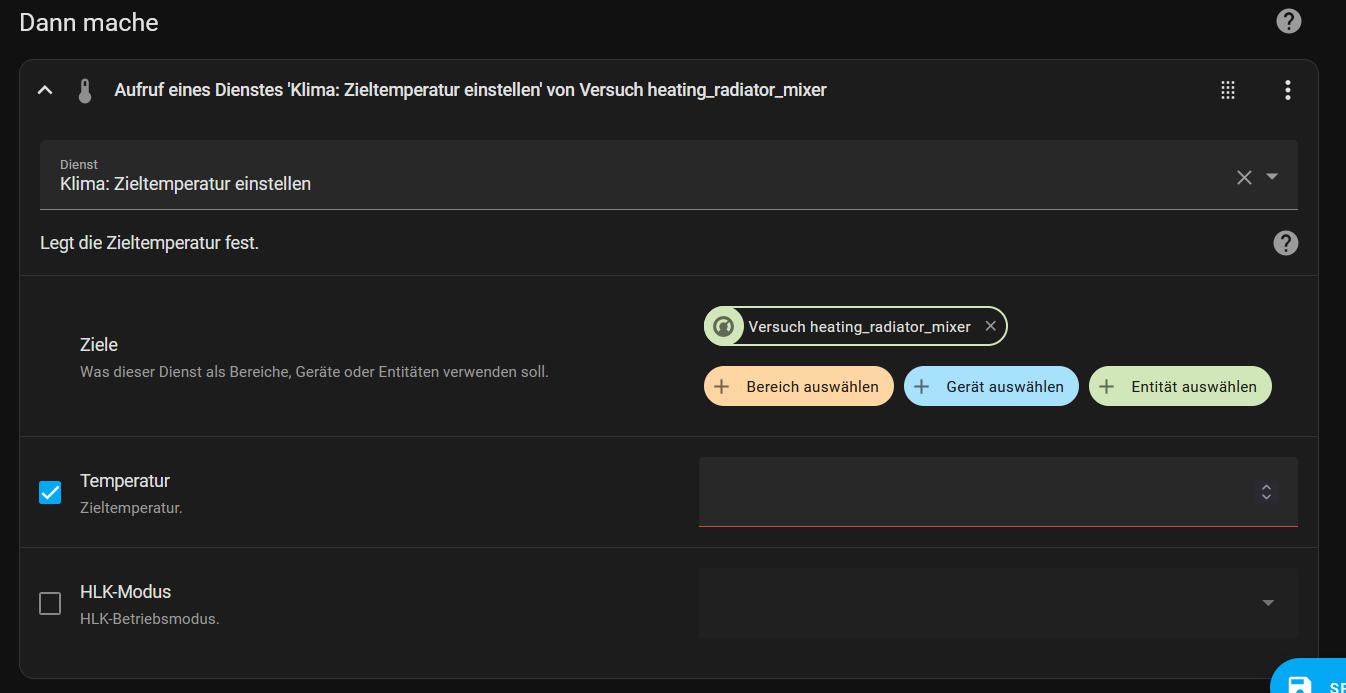This screenshot has height=693, width=1346.
Task: Open help for the 'Dann mache' section
Action: (1288, 21)
